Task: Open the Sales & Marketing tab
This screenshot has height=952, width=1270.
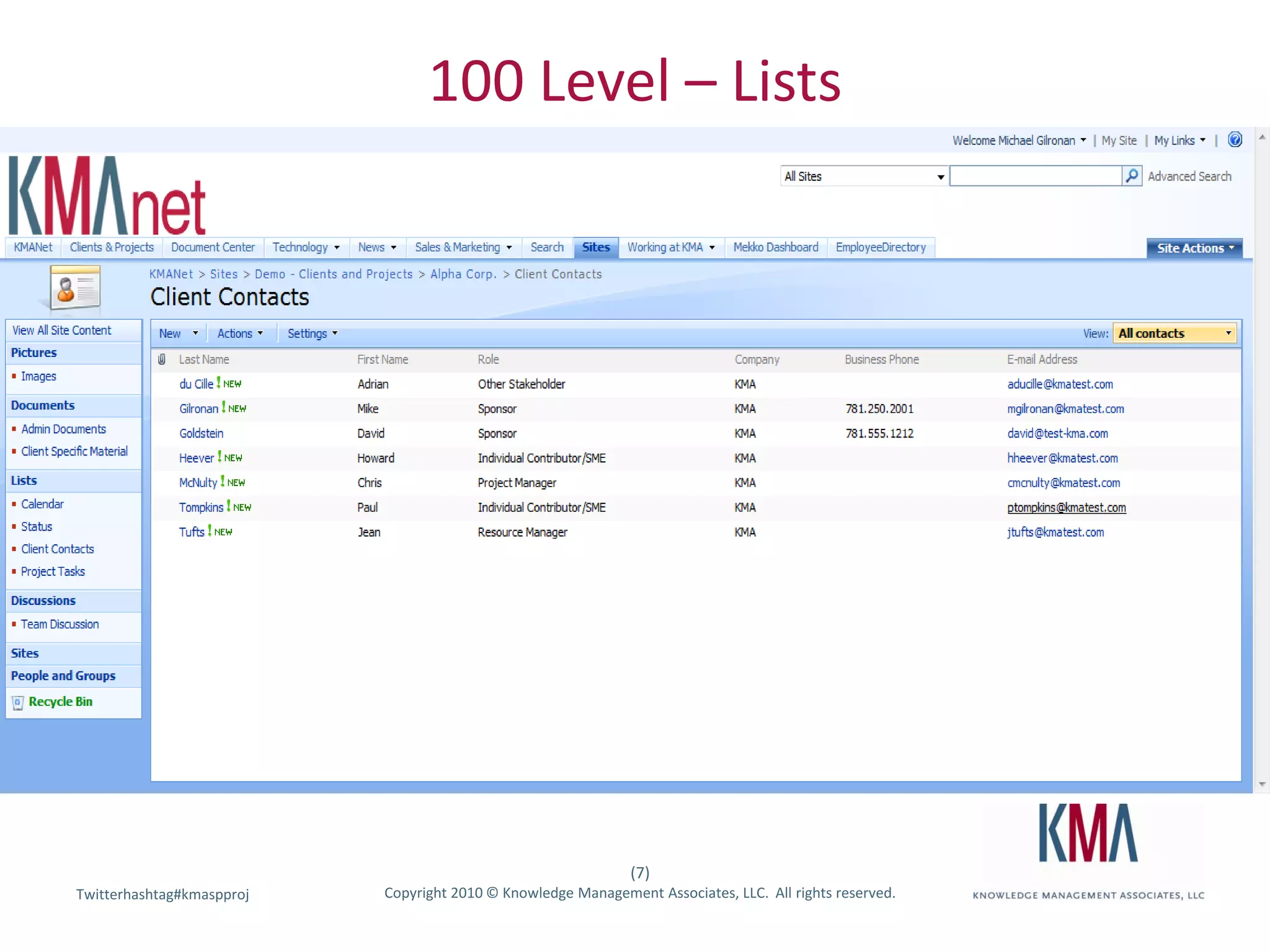Action: click(x=463, y=247)
